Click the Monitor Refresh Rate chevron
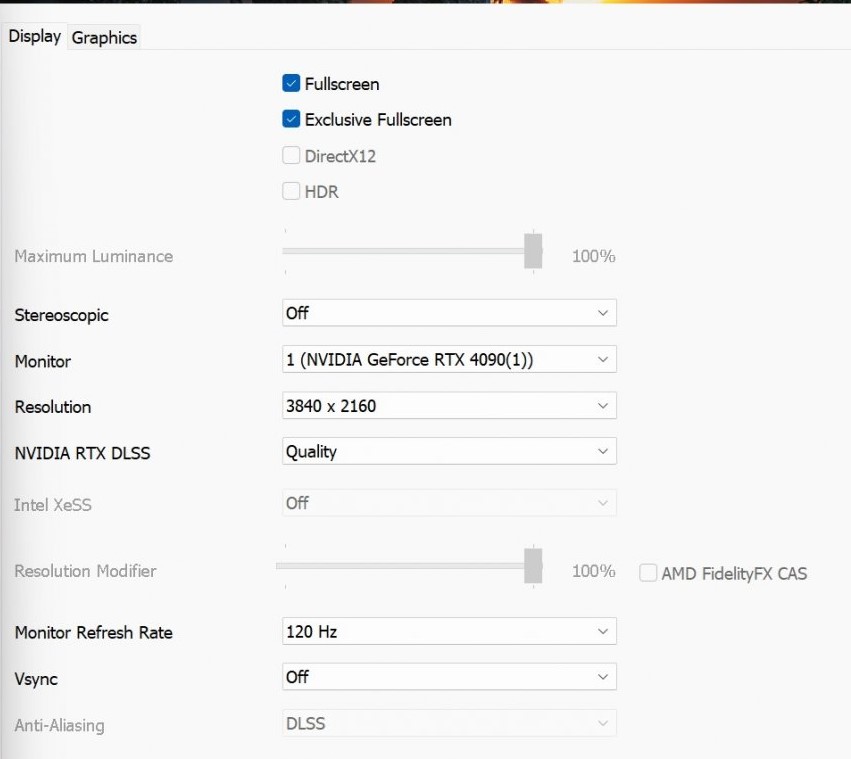 pyautogui.click(x=602, y=632)
